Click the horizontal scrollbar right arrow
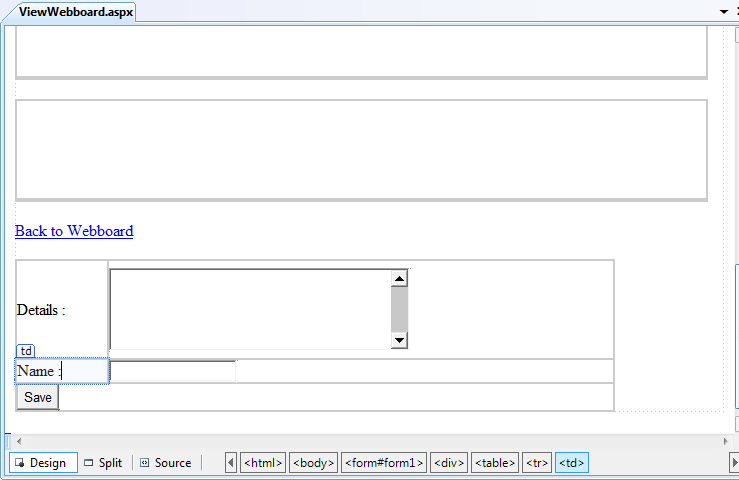 click(725, 441)
